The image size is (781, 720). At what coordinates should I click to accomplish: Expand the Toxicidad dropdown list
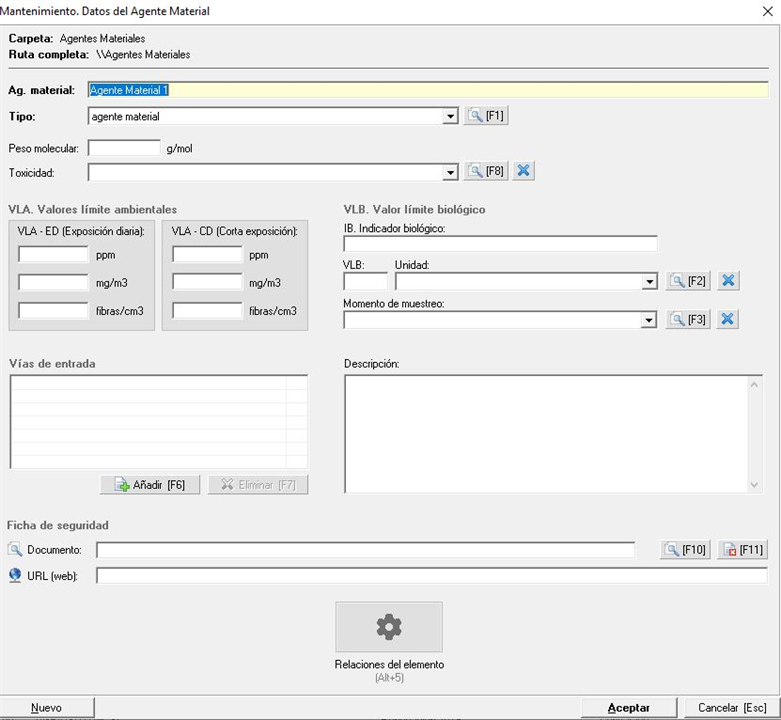point(450,173)
